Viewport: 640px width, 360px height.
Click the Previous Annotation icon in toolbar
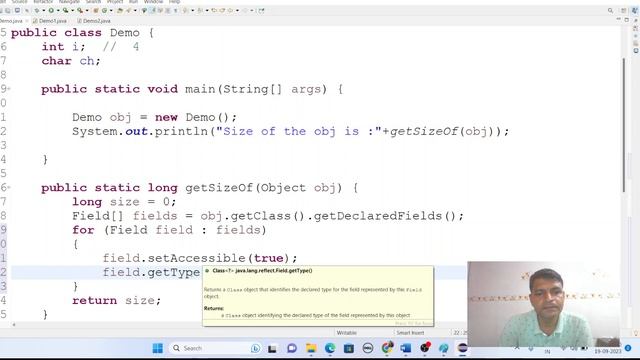pos(200,10)
